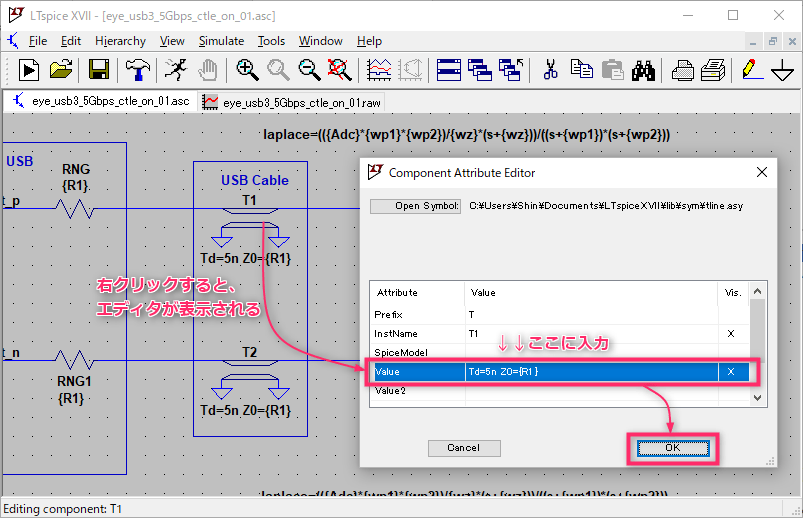
Task: Click the Paste clipboard icon
Action: [x=612, y=70]
